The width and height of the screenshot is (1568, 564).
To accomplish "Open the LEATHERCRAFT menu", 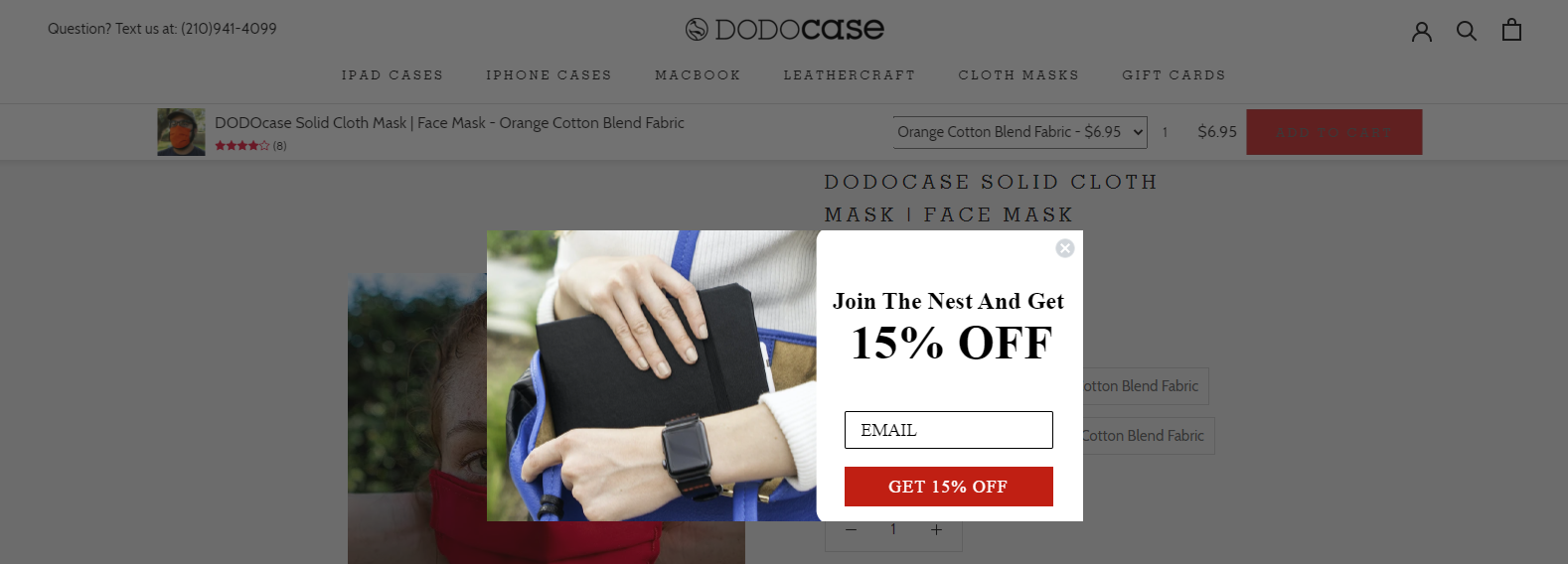I will (x=850, y=75).
